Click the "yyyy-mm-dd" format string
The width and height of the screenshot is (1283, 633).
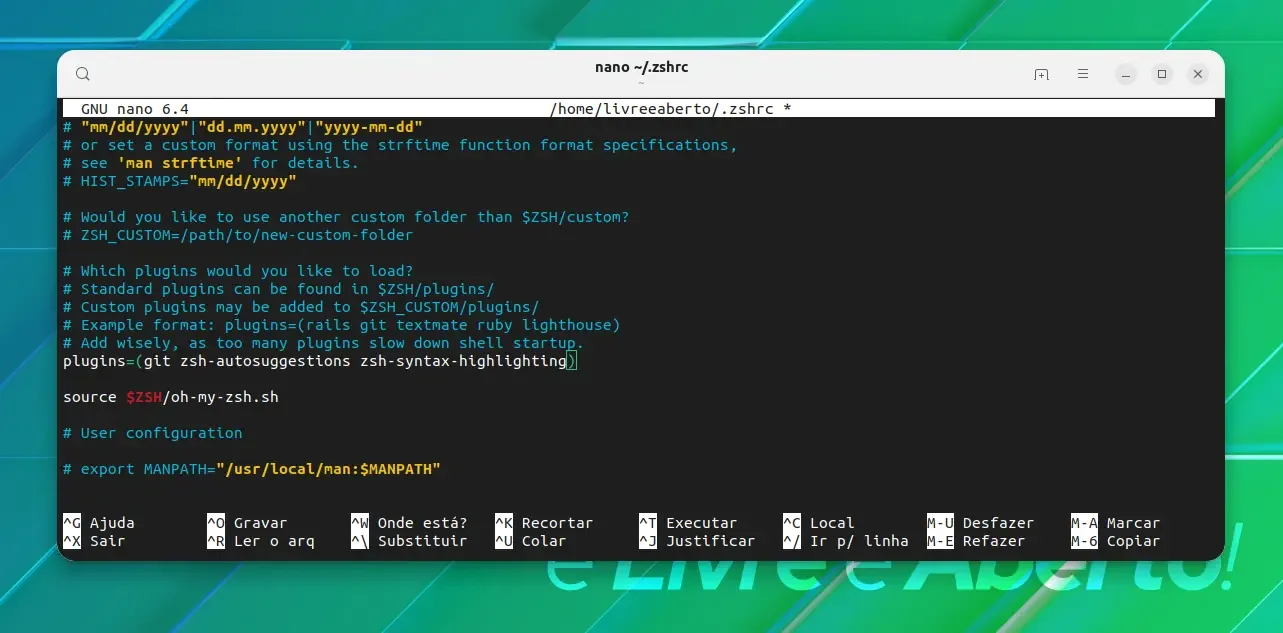pos(369,127)
